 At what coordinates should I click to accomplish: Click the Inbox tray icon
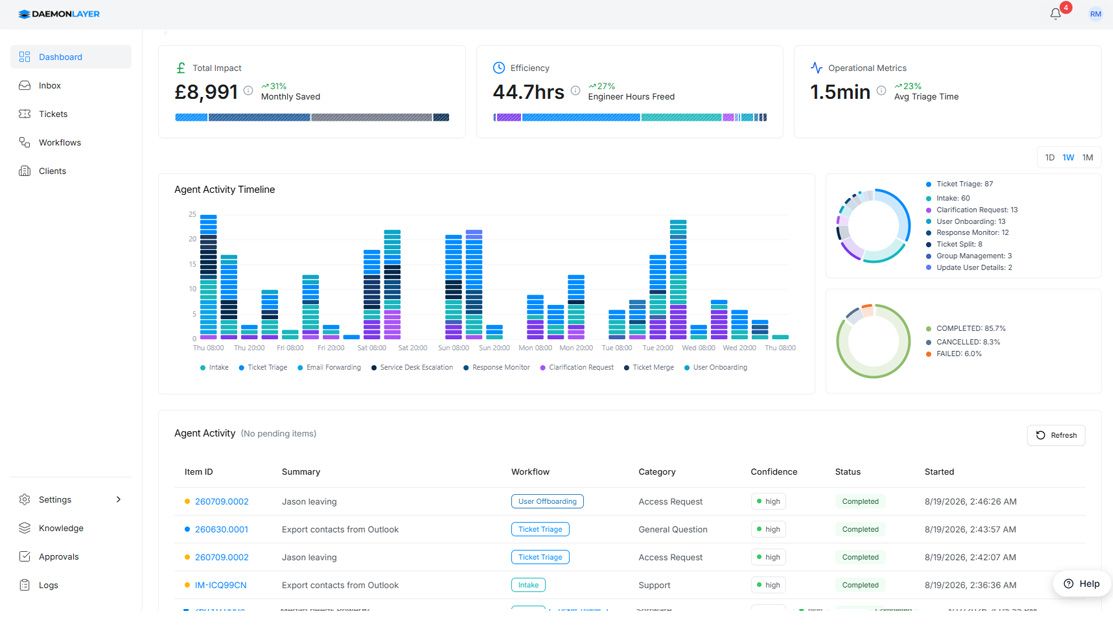coord(25,85)
